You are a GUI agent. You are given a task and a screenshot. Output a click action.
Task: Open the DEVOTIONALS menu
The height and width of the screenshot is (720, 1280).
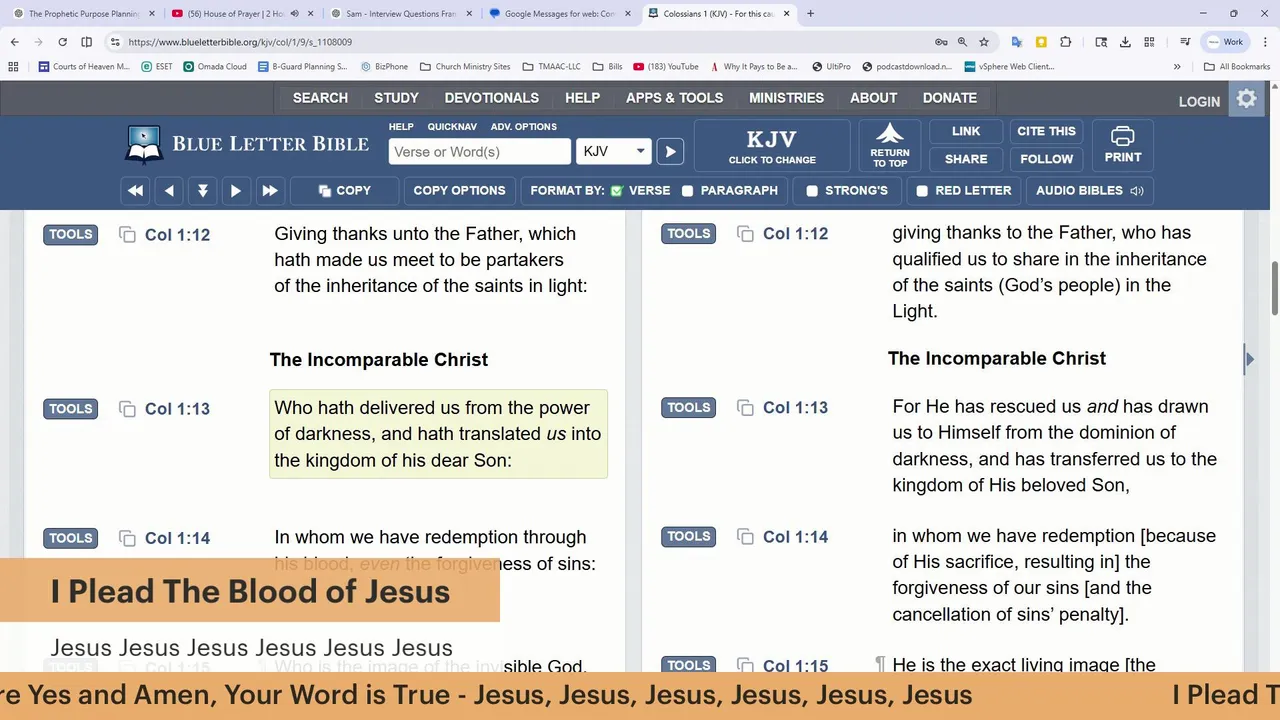(x=492, y=98)
